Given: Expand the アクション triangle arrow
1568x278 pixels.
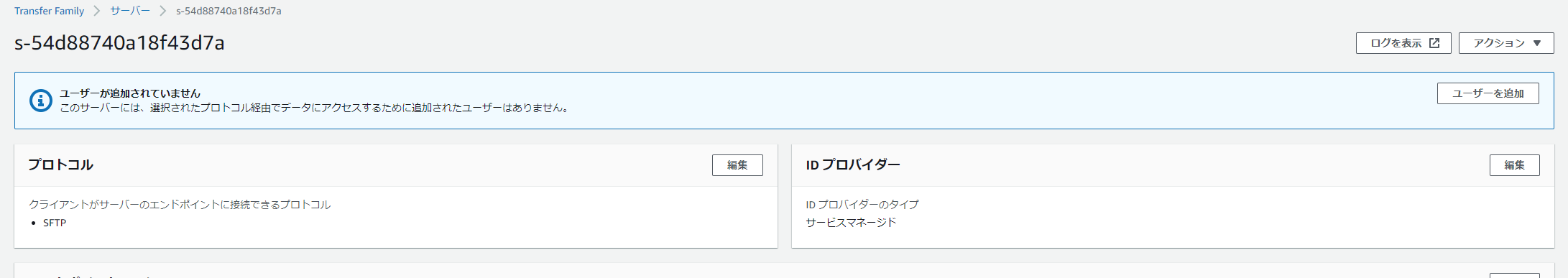Looking at the screenshot, I should click(x=1537, y=43).
